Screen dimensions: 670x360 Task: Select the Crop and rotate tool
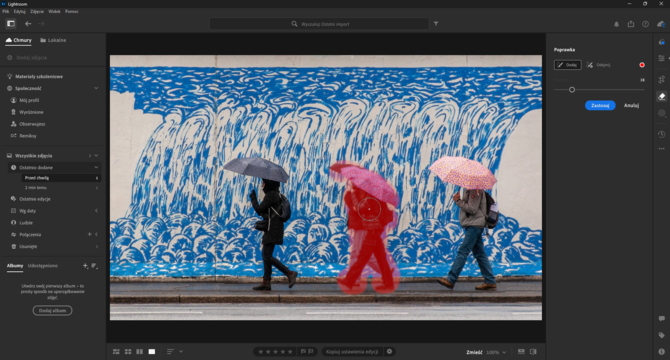click(x=661, y=79)
